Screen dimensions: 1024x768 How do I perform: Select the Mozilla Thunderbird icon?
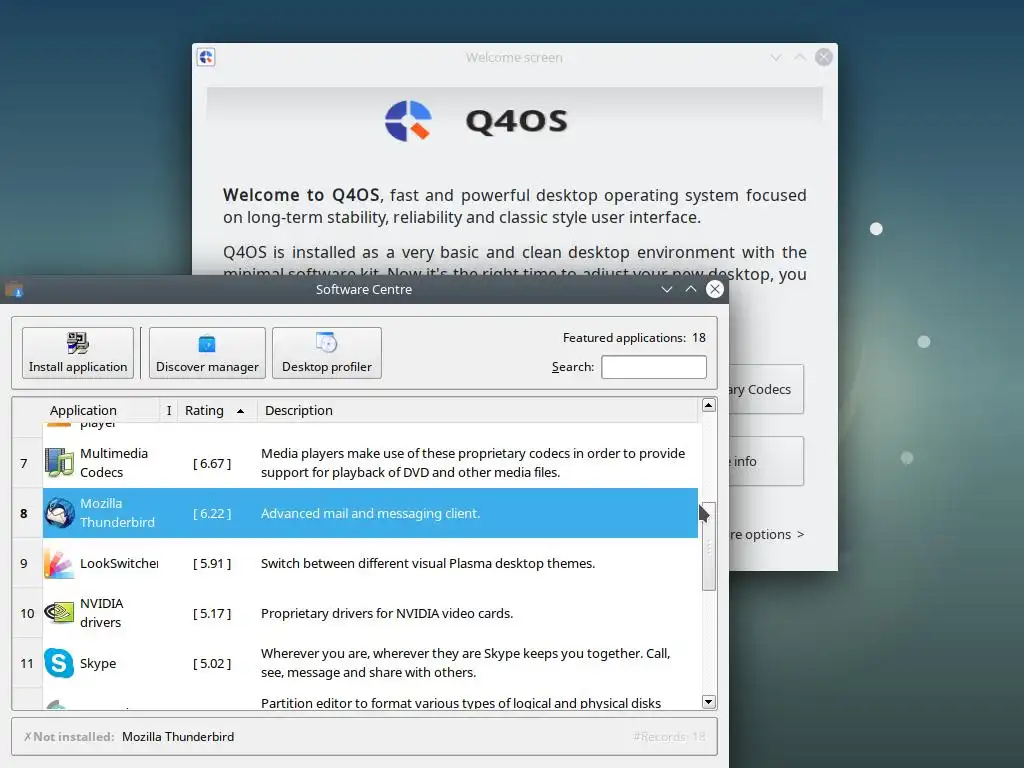[x=59, y=513]
